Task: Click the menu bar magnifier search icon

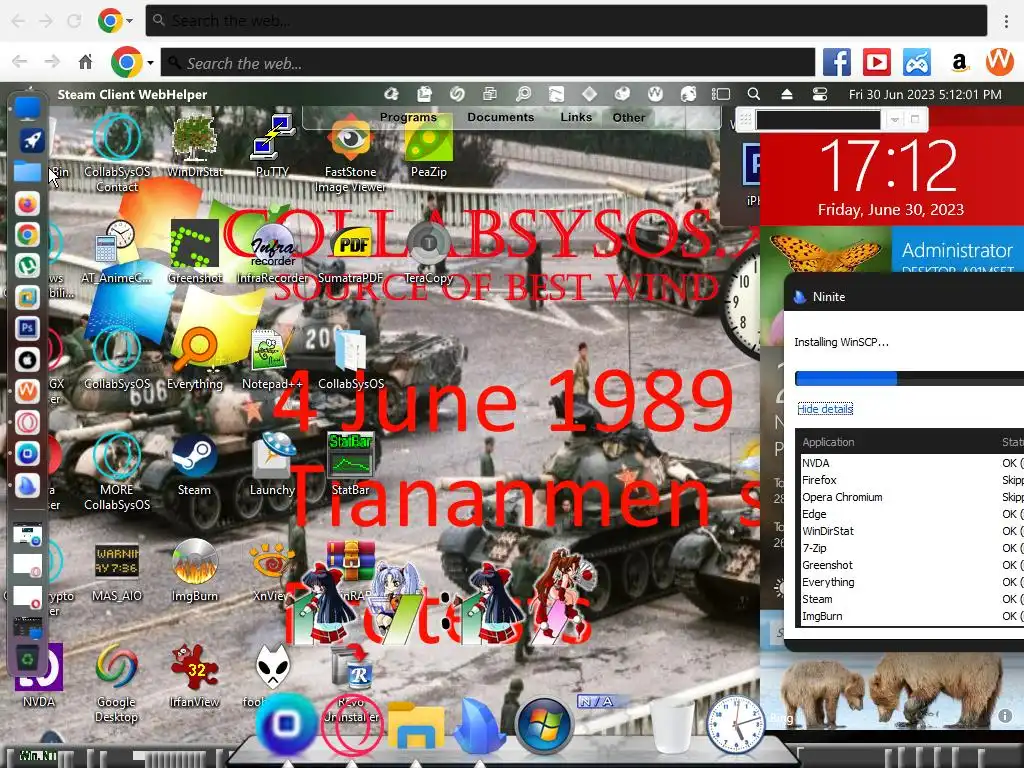Action: pos(753,94)
